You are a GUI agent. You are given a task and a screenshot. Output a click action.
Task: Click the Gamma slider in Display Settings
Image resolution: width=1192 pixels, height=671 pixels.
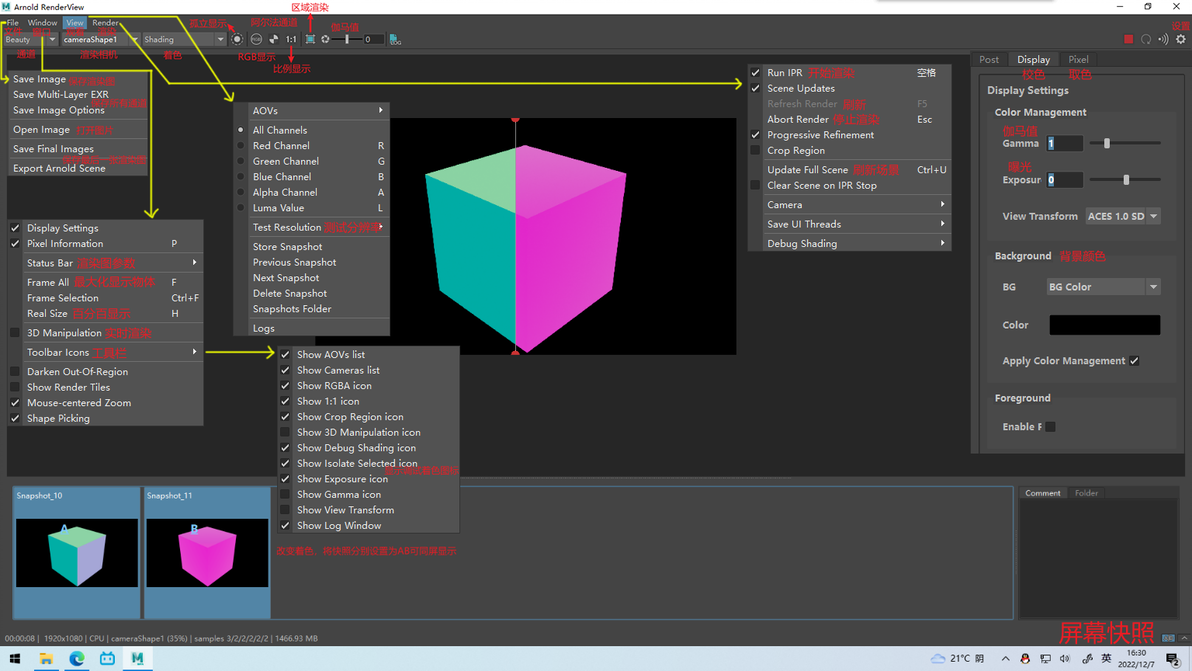[1124, 143]
